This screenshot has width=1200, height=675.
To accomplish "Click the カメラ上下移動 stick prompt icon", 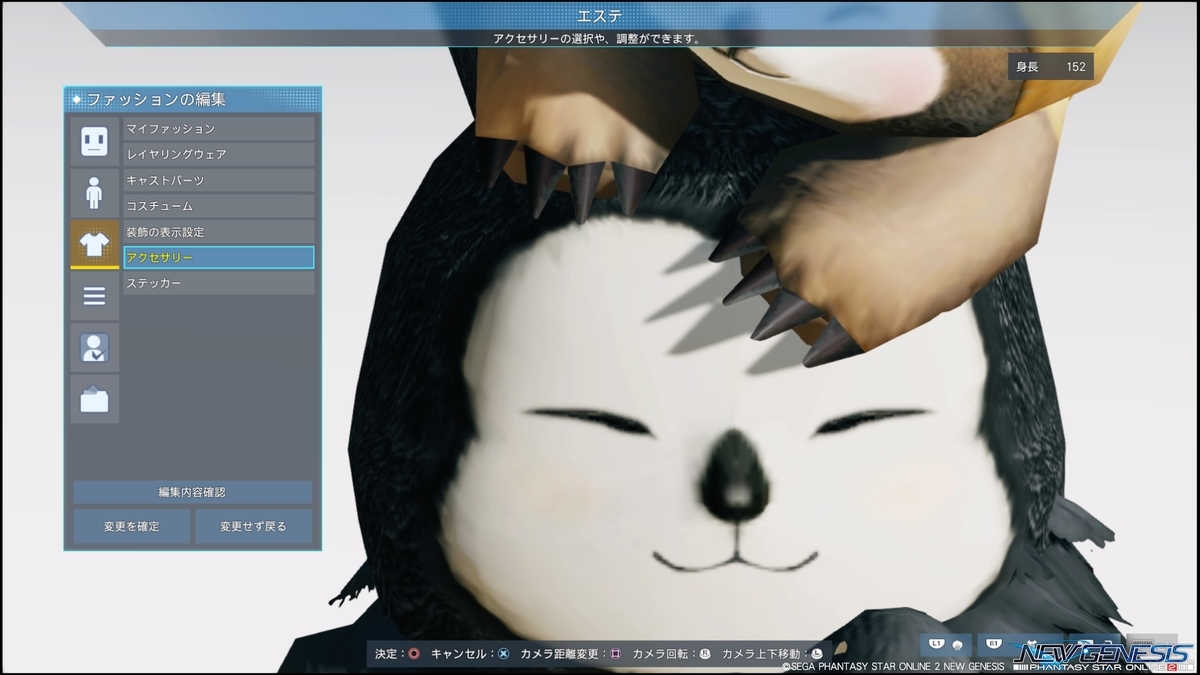I will click(816, 654).
